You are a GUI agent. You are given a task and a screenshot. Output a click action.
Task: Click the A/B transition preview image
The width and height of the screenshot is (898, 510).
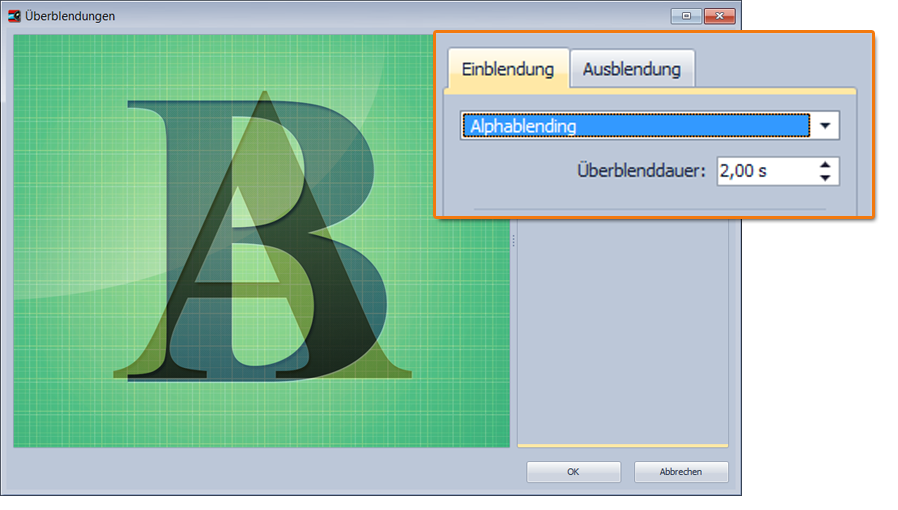coord(261,240)
